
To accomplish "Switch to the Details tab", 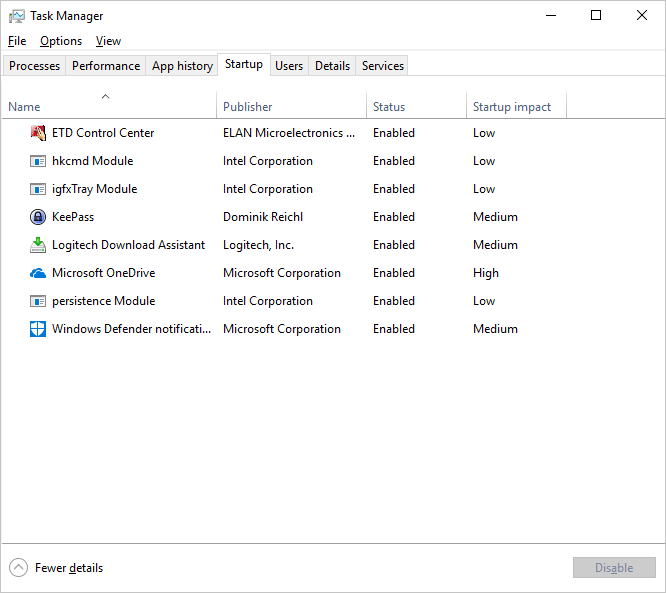I will coord(332,66).
